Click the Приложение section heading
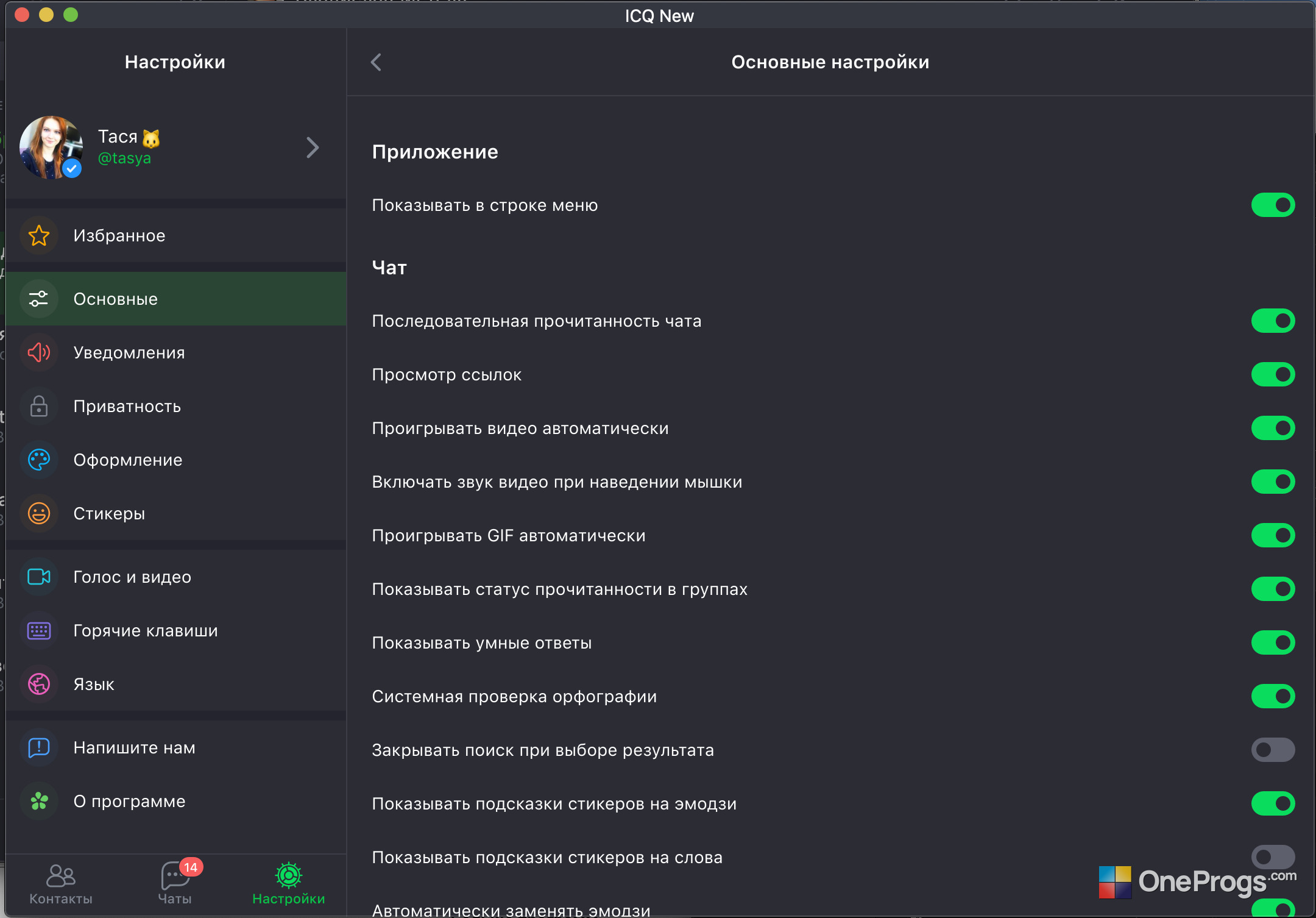This screenshot has width=1316, height=918. tap(435, 152)
